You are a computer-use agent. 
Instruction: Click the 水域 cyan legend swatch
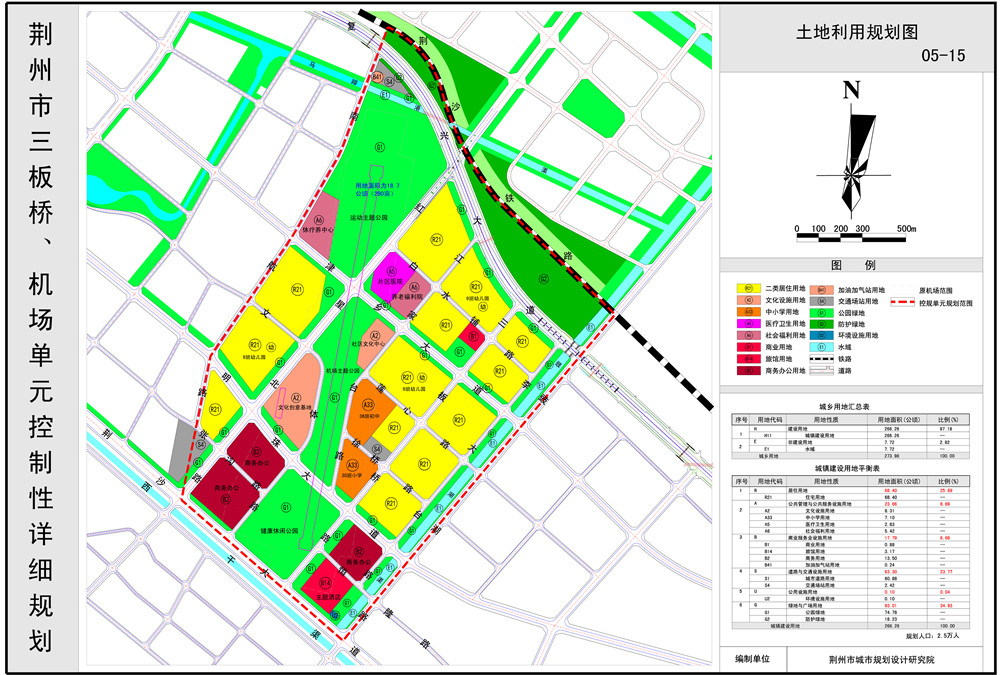coord(822,346)
